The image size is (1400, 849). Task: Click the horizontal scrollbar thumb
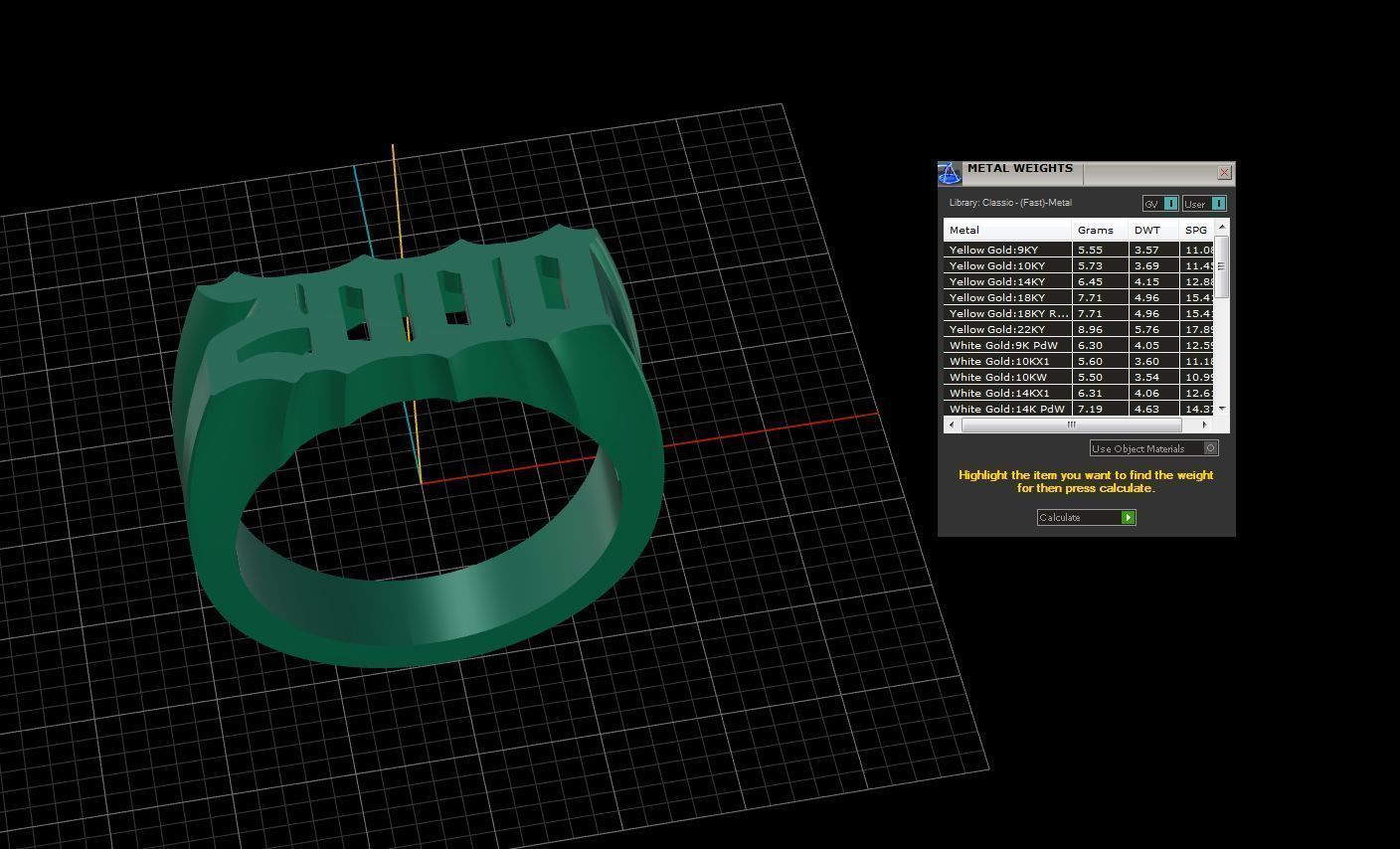(x=1071, y=424)
